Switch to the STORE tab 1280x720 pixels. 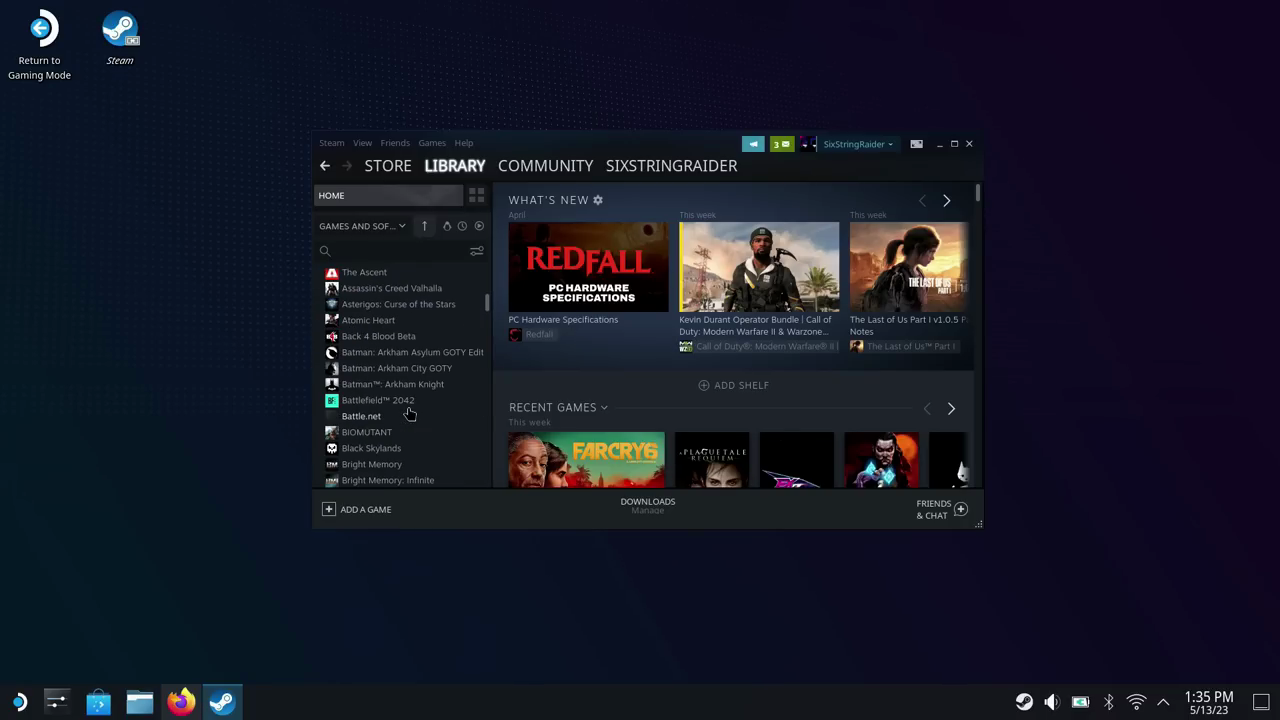point(388,166)
